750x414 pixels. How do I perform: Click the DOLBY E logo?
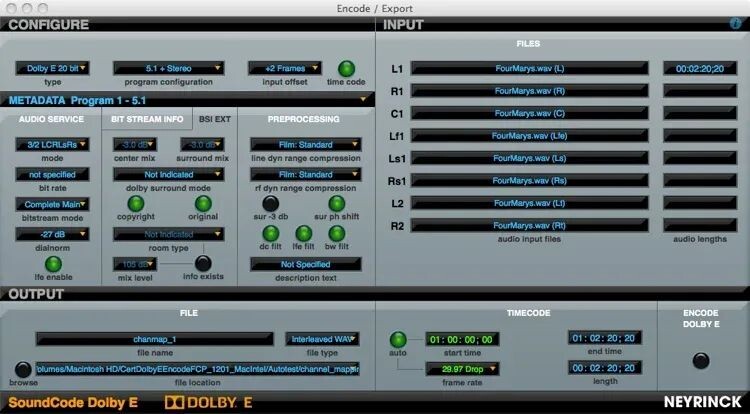208,403
